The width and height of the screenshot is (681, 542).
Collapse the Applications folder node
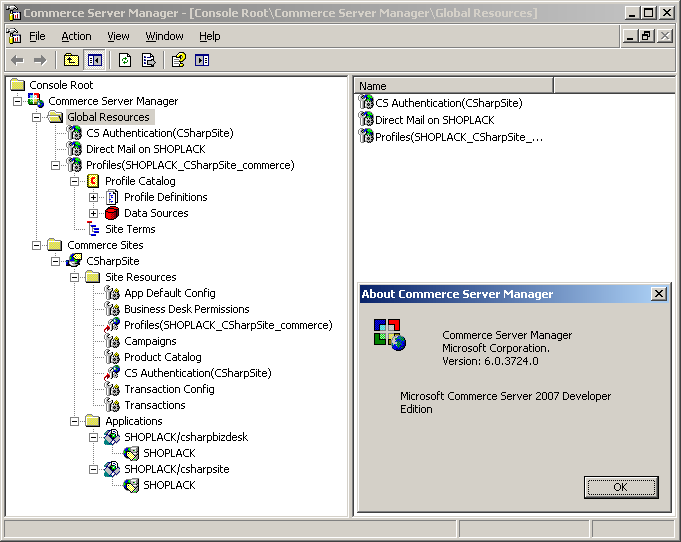coord(74,421)
